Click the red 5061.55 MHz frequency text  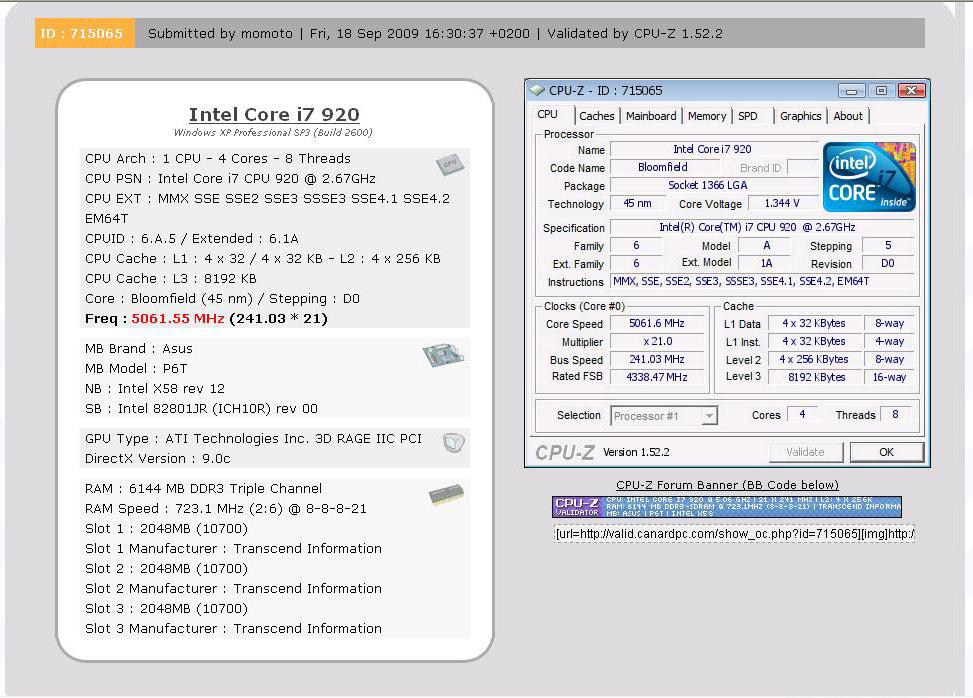click(x=177, y=319)
